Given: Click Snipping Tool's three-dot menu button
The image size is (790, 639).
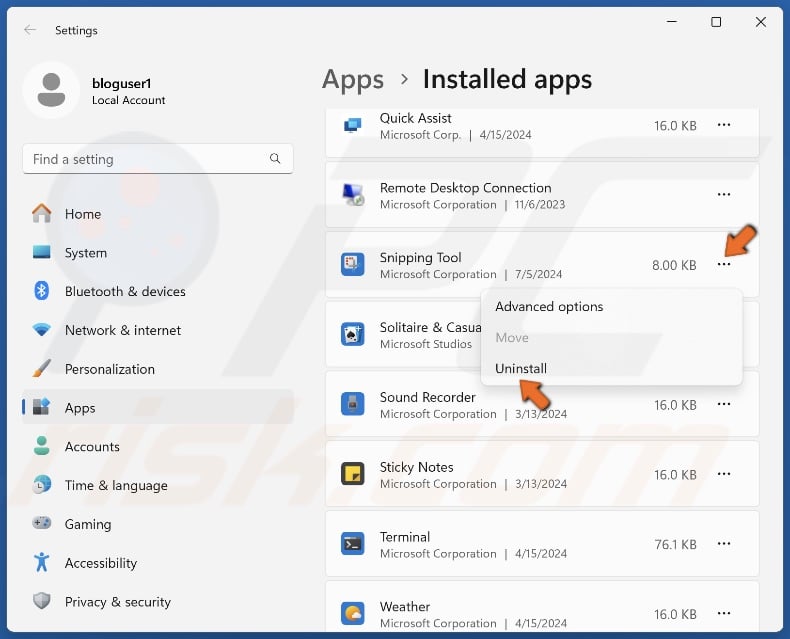Looking at the screenshot, I should [724, 265].
